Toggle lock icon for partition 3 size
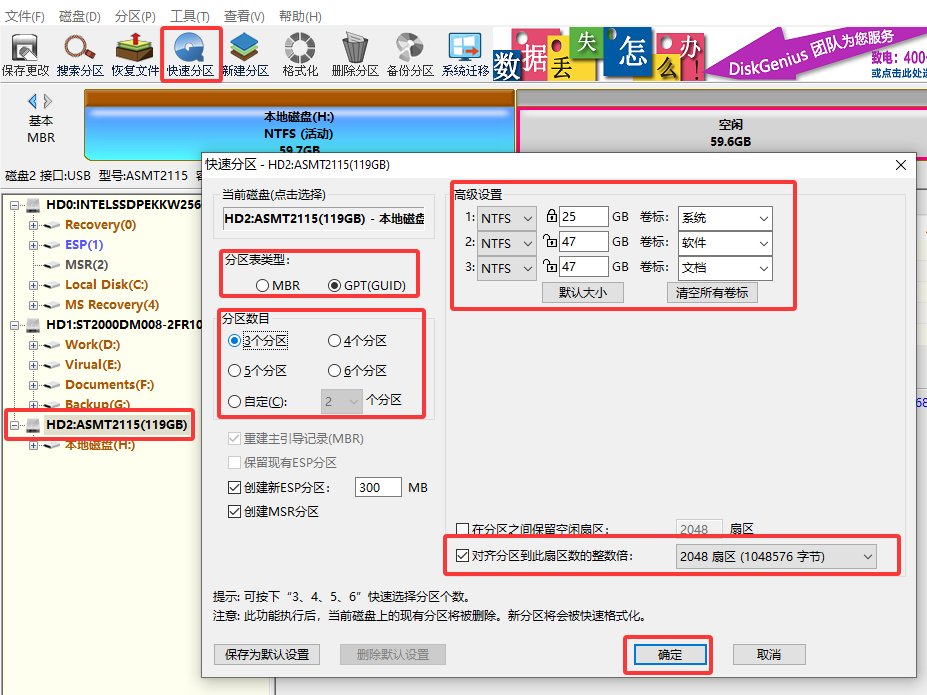Viewport: 927px width, 695px height. tap(550, 265)
